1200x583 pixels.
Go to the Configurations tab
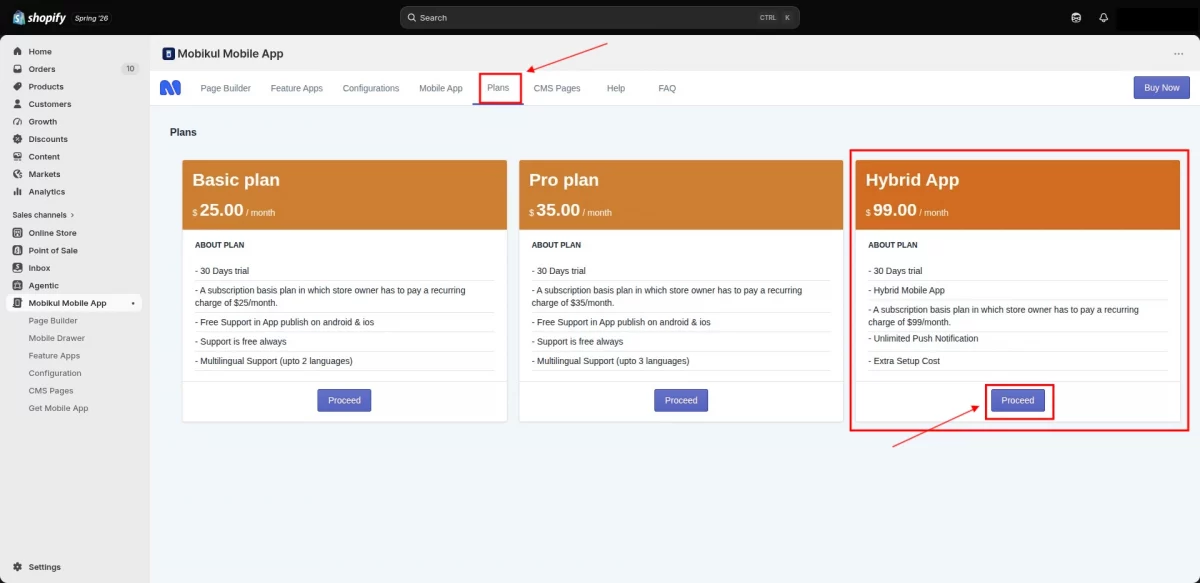[x=371, y=88]
